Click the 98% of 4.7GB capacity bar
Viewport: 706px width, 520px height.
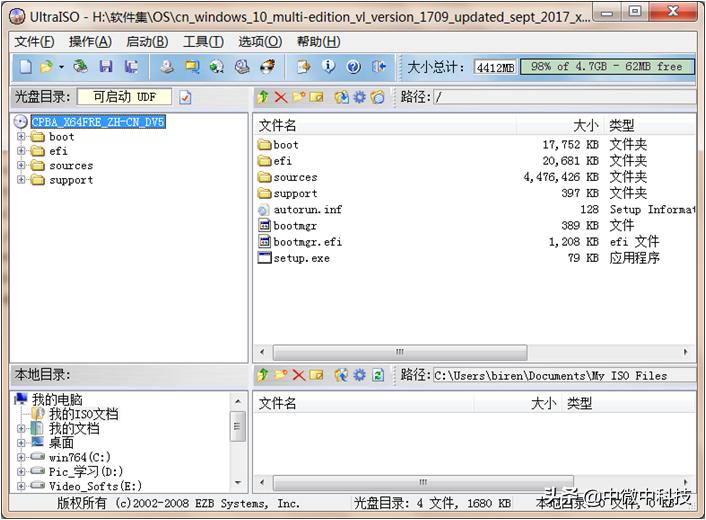click(607, 67)
